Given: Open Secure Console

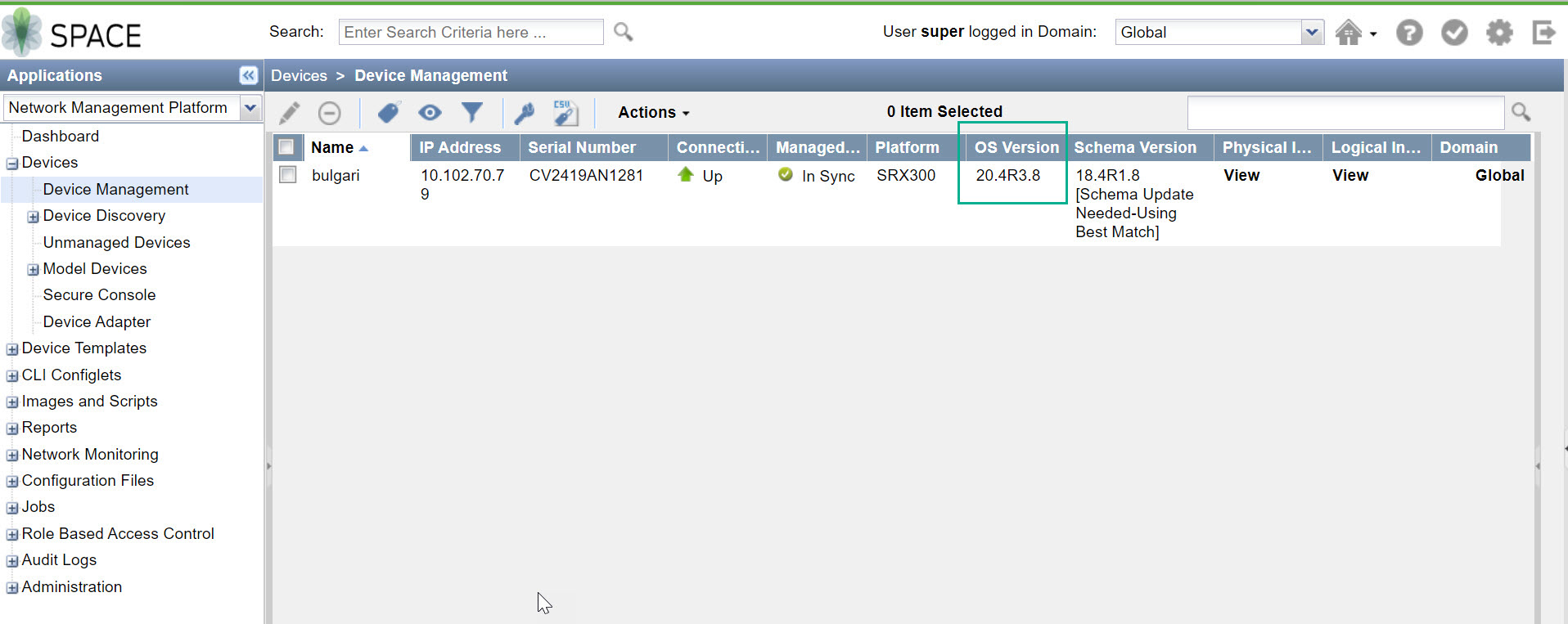Looking at the screenshot, I should (99, 294).
